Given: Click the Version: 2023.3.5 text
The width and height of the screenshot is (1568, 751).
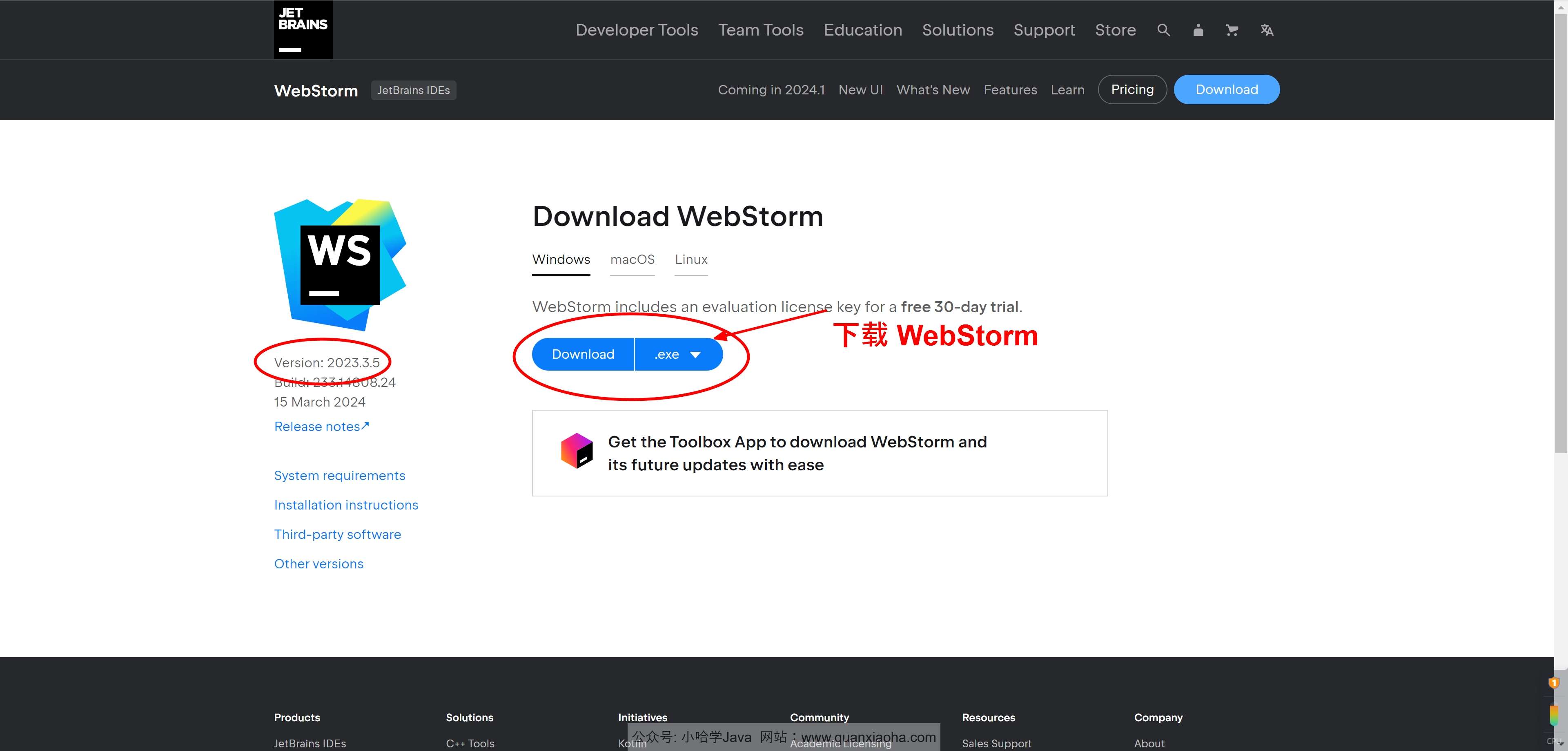Looking at the screenshot, I should click(327, 362).
